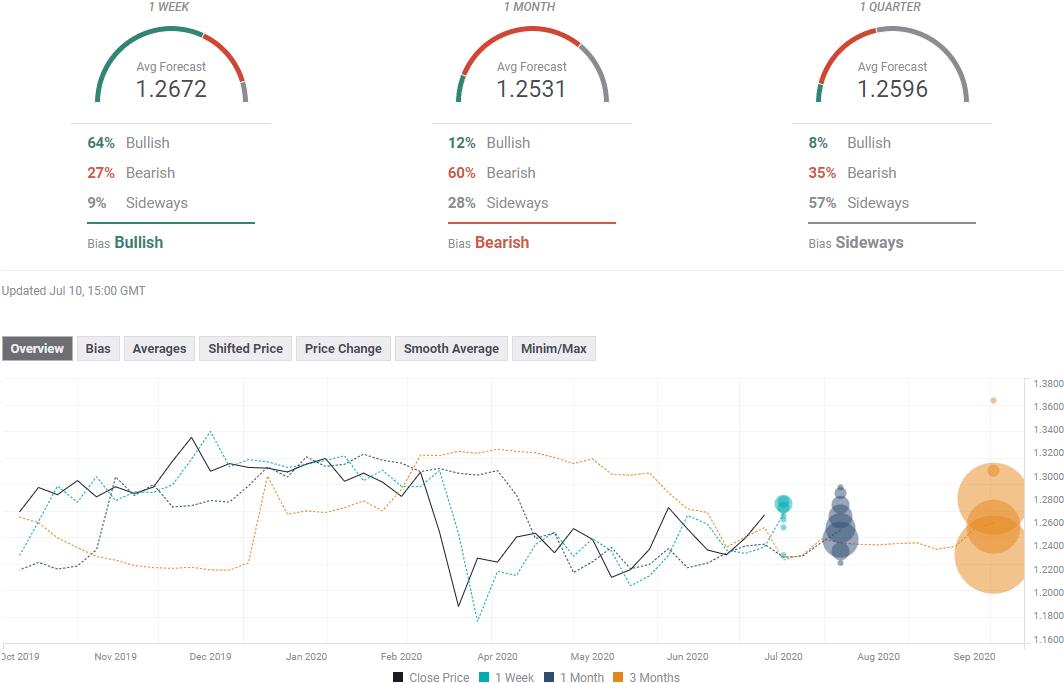Click the 1.1600 price axis label

[1048, 640]
